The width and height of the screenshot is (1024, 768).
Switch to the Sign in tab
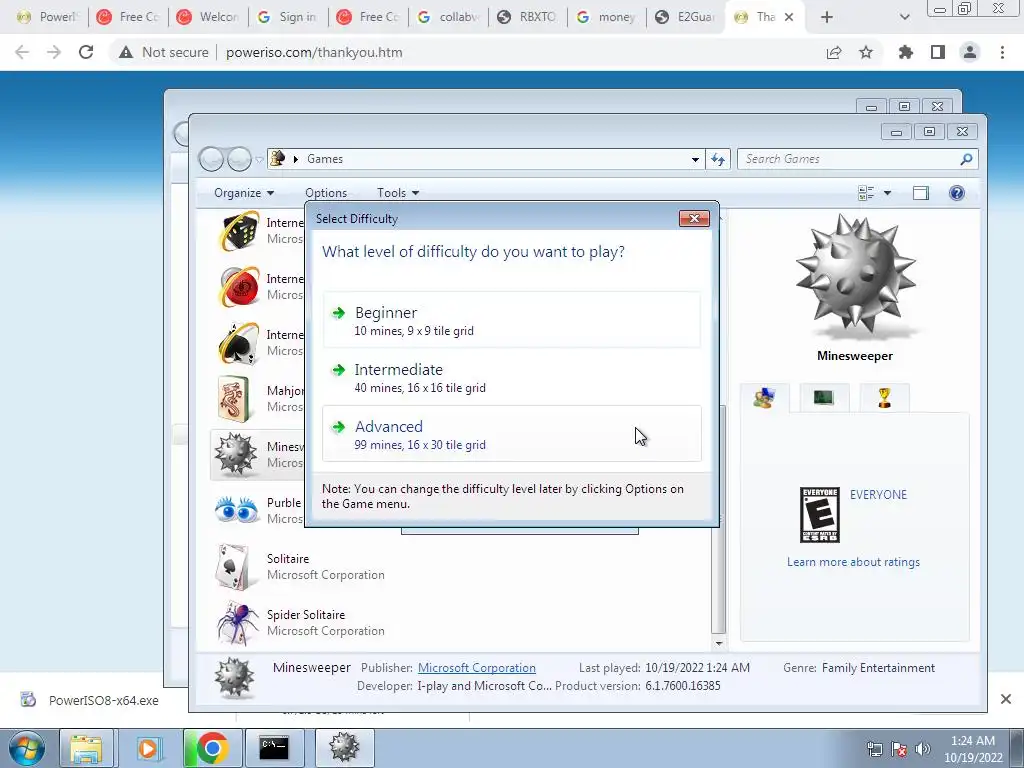[x=289, y=17]
